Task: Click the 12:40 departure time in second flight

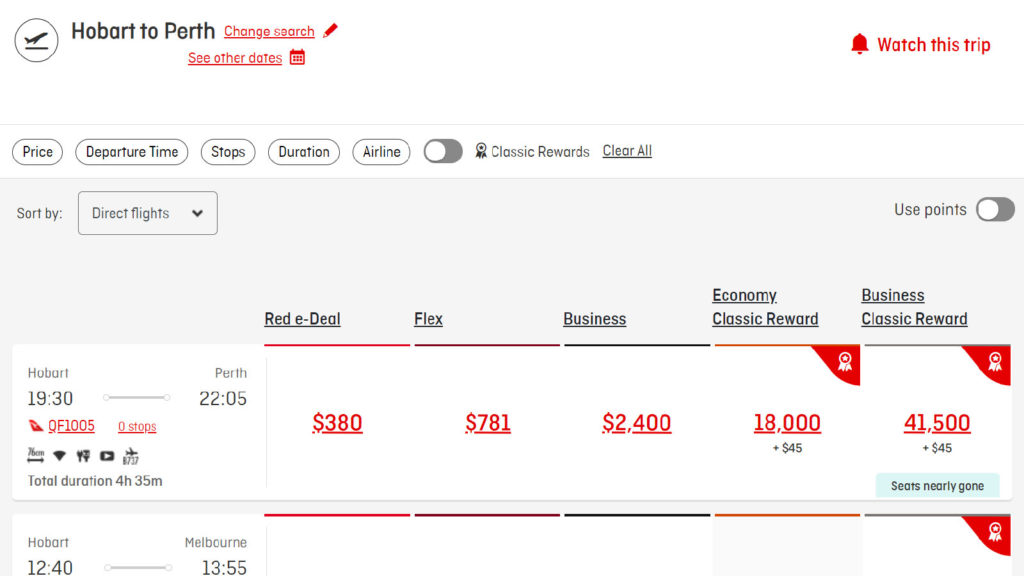Action: [x=50, y=568]
